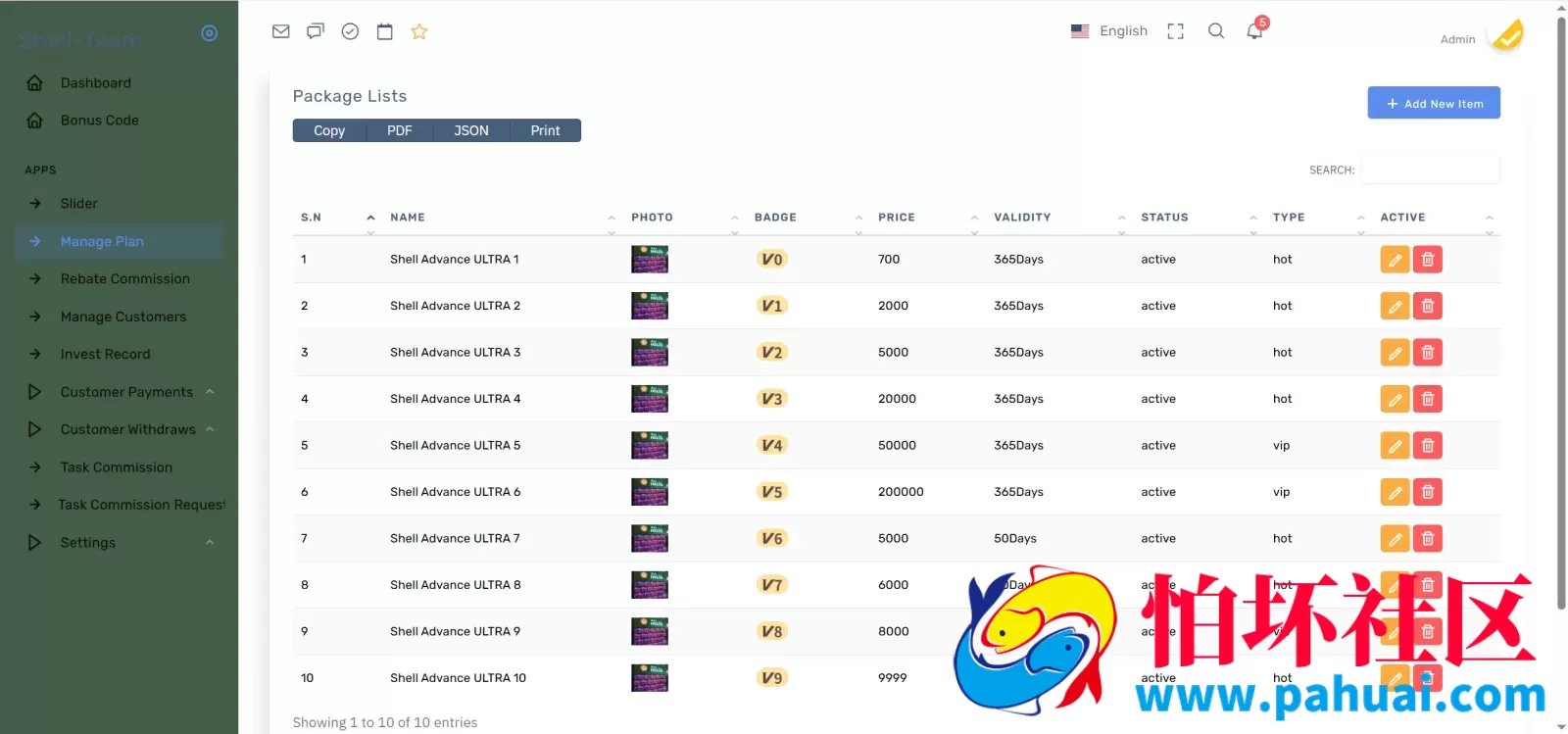1568x734 pixels.
Task: Go to Dashboard in sidebar
Action: pos(96,83)
